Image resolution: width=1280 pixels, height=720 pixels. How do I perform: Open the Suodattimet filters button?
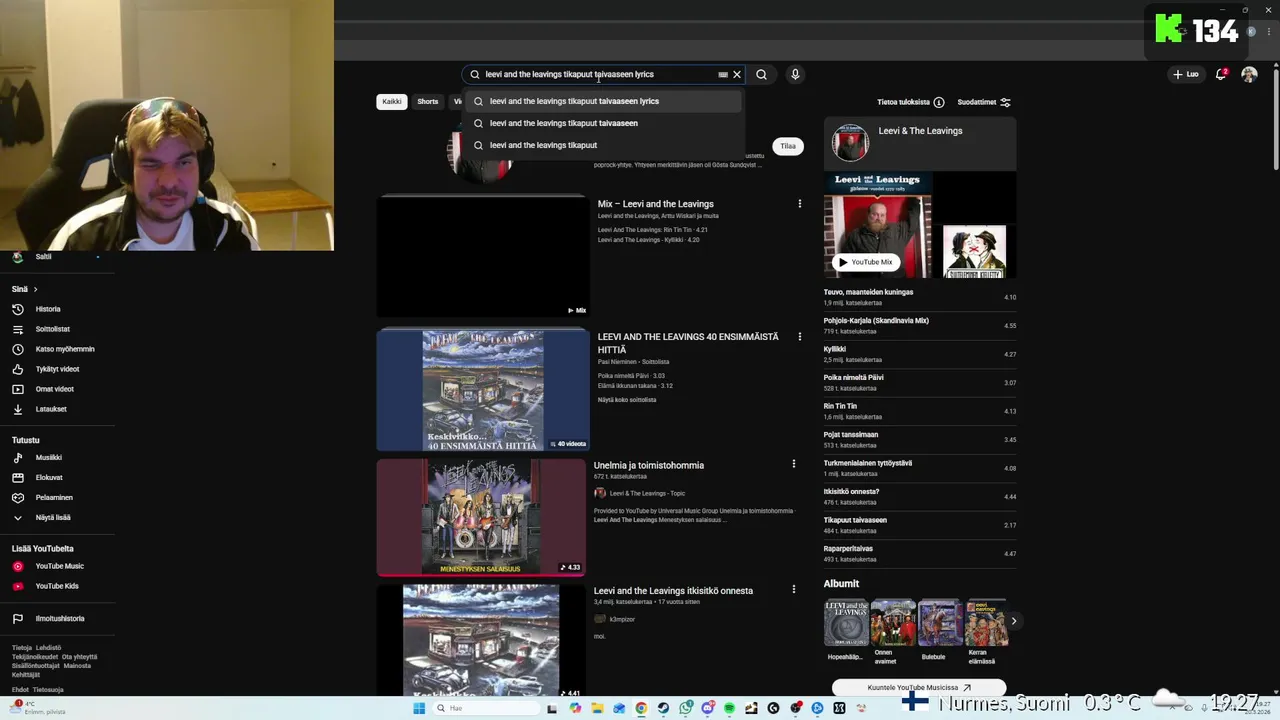984,102
